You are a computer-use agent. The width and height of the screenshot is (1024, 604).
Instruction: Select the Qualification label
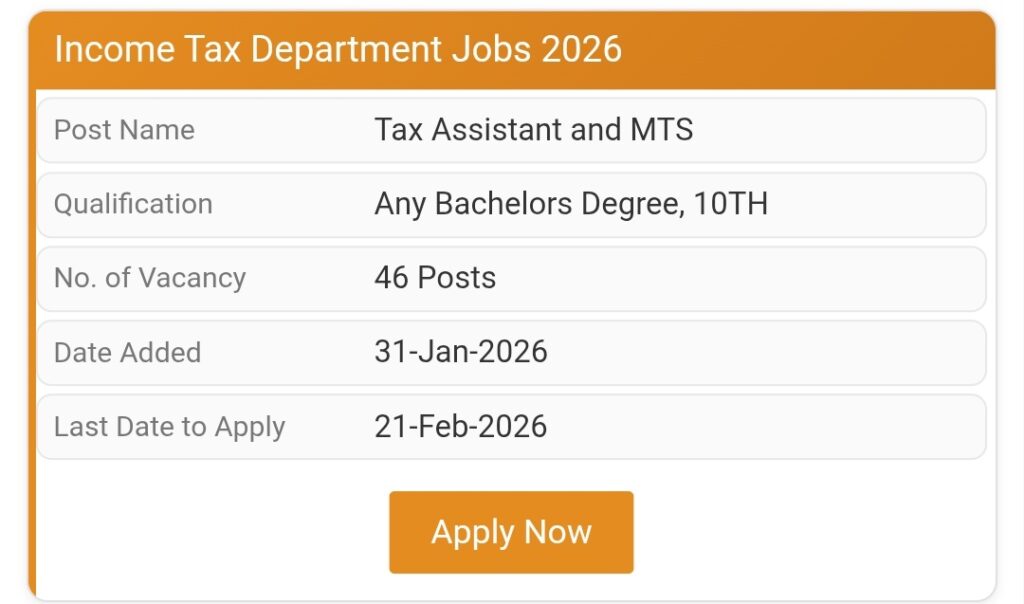pyautogui.click(x=133, y=204)
